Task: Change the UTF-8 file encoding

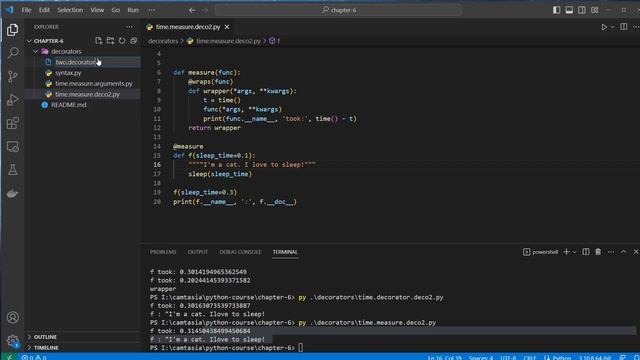Action: 508,358
